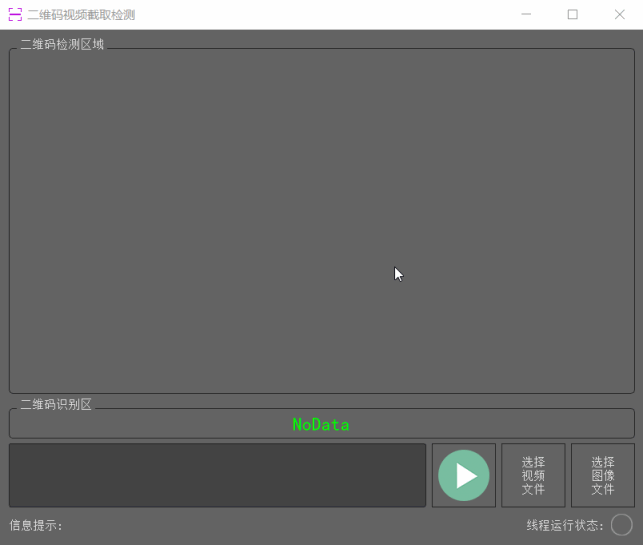The width and height of the screenshot is (643, 545).
Task: Close the QR detection window
Action: coord(620,14)
